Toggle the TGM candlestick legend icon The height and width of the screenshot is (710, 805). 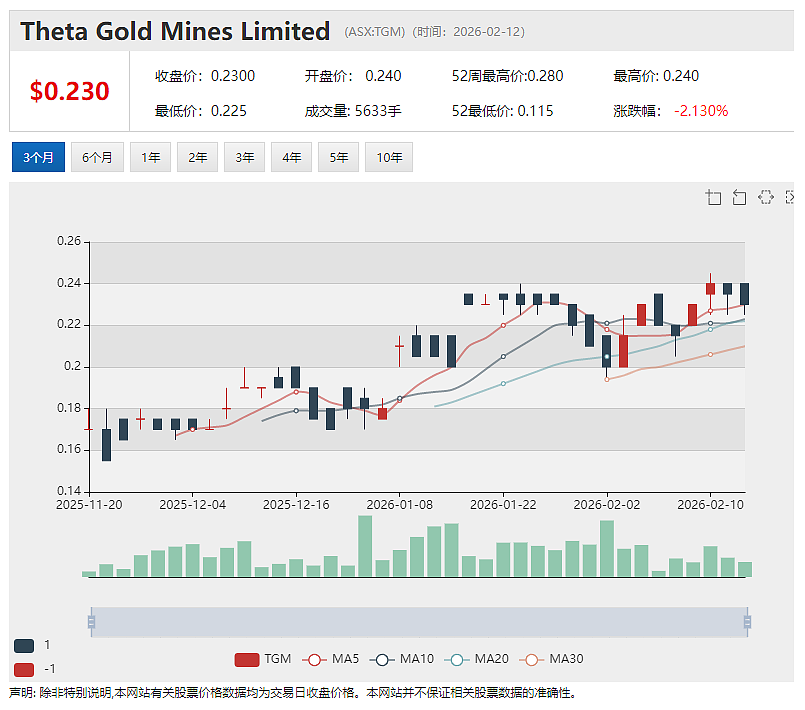point(246,660)
